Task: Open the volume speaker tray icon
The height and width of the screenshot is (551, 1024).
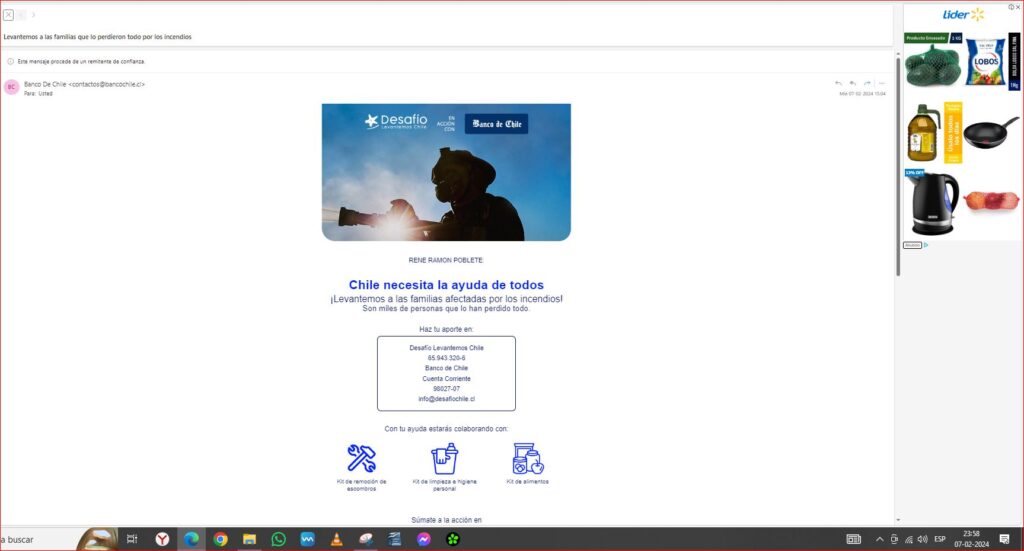Action: pos(923,539)
